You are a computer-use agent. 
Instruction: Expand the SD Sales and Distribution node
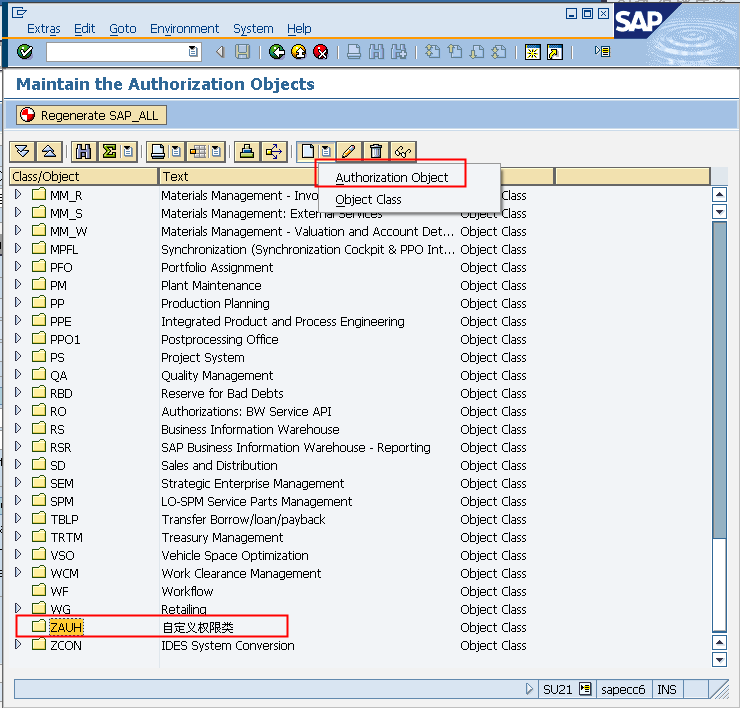(x=18, y=464)
